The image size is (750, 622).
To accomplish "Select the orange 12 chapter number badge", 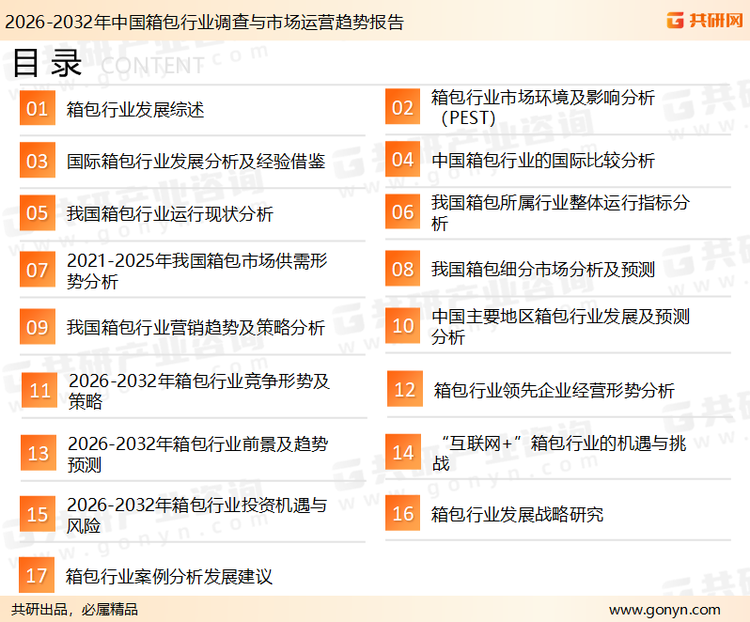I will (x=405, y=389).
